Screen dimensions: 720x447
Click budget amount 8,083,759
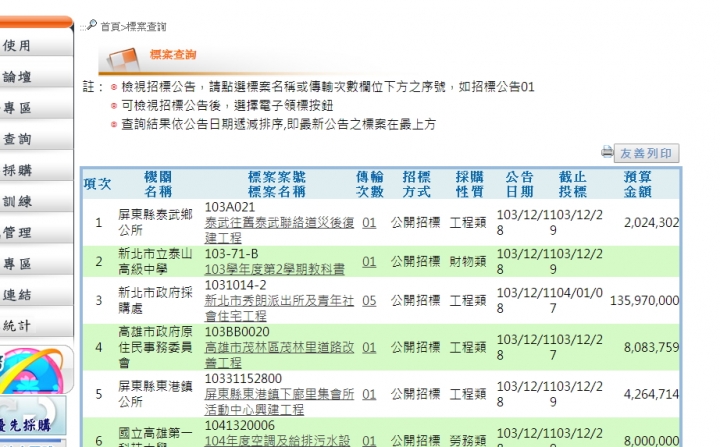coord(651,347)
